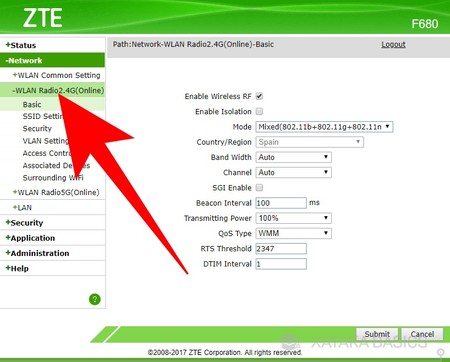The width and height of the screenshot is (450, 362).
Task: Open the Transmitting Power dropdown
Action: click(x=293, y=218)
